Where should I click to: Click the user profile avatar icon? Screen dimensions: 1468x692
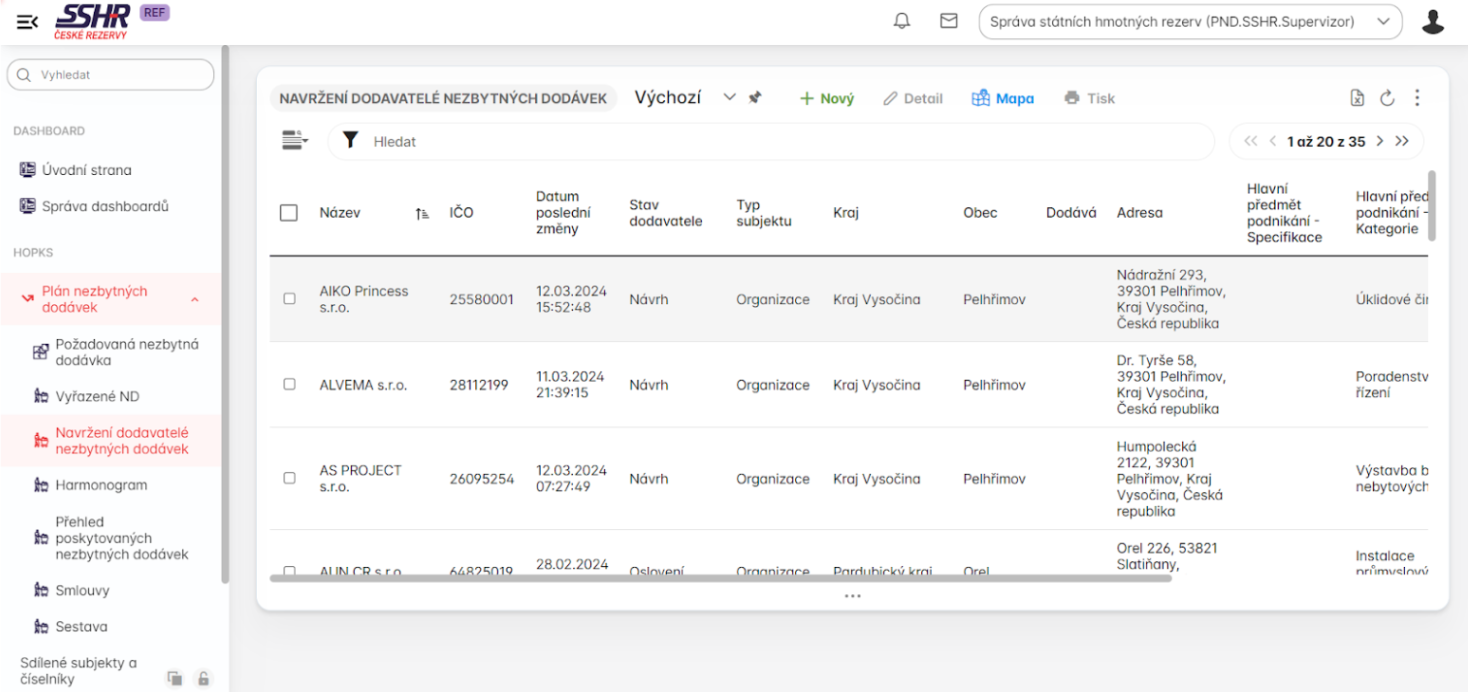pyautogui.click(x=1432, y=22)
